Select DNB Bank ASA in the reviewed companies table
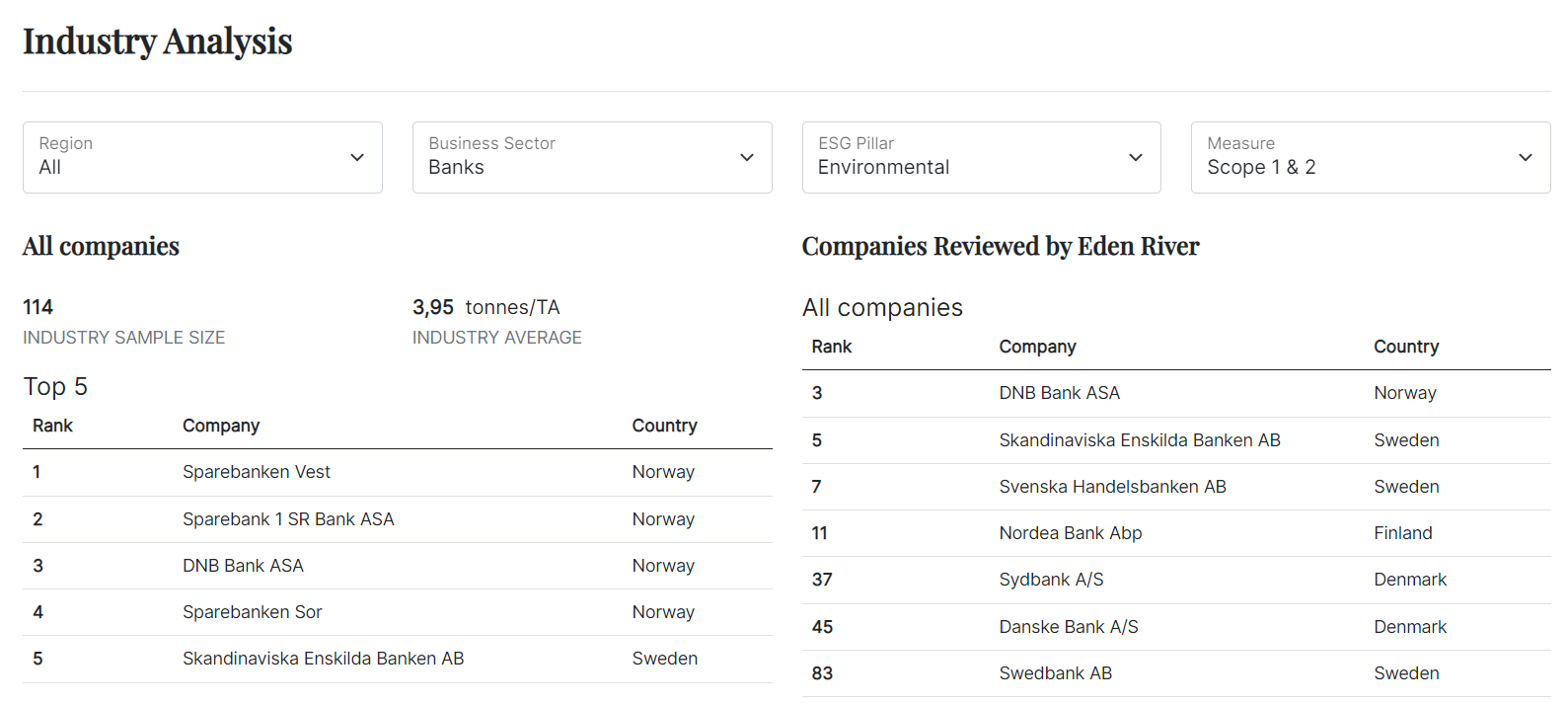 click(1060, 393)
